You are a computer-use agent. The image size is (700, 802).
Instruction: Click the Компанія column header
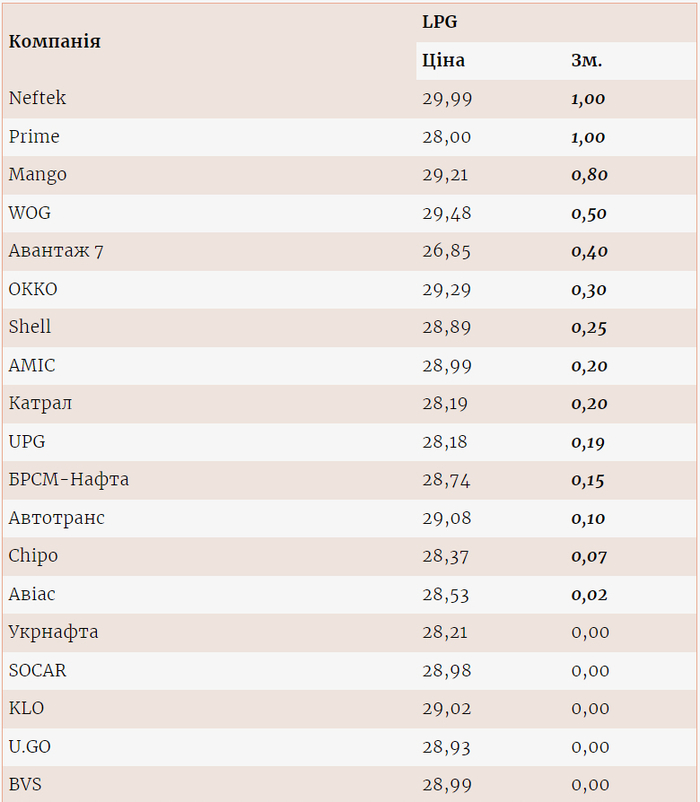(x=55, y=42)
